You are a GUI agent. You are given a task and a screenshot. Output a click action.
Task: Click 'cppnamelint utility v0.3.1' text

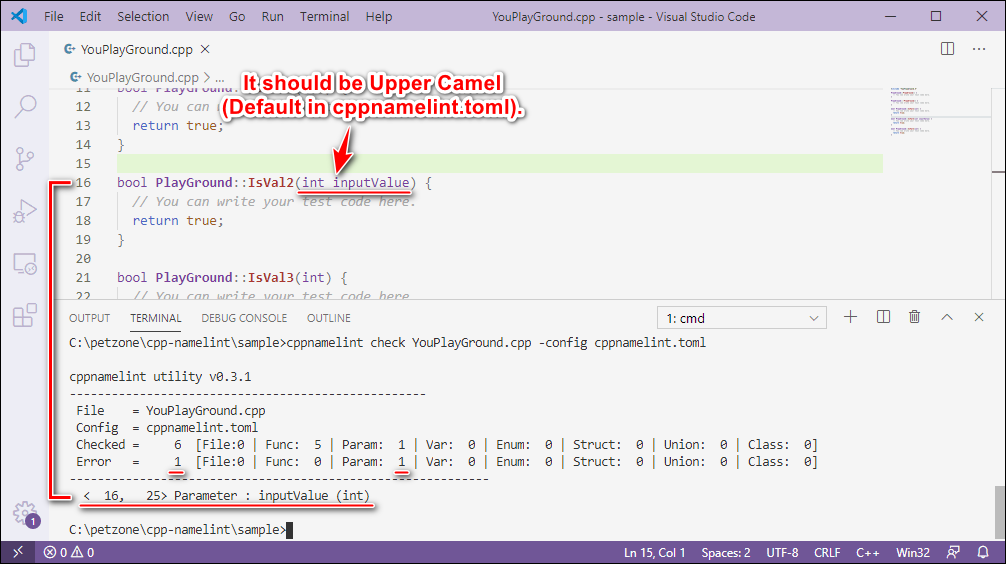160,377
